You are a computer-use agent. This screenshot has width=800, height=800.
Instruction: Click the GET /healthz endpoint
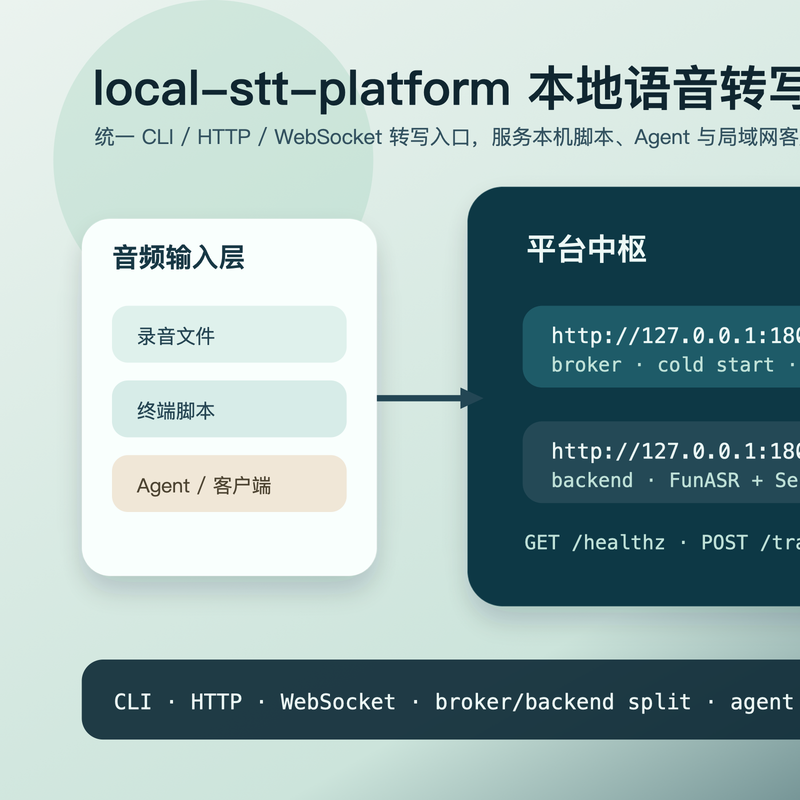point(594,542)
